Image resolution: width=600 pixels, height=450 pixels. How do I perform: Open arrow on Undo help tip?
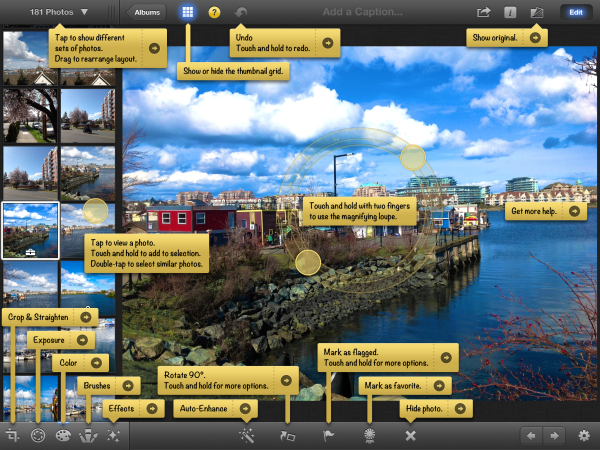[x=328, y=42]
